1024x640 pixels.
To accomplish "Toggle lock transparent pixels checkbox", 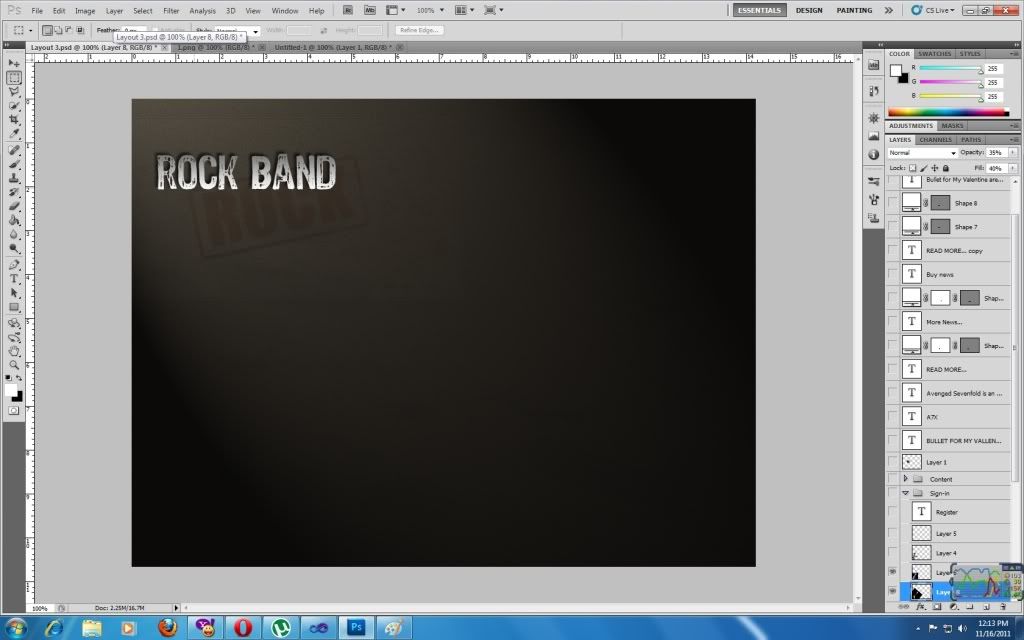I will pos(912,168).
